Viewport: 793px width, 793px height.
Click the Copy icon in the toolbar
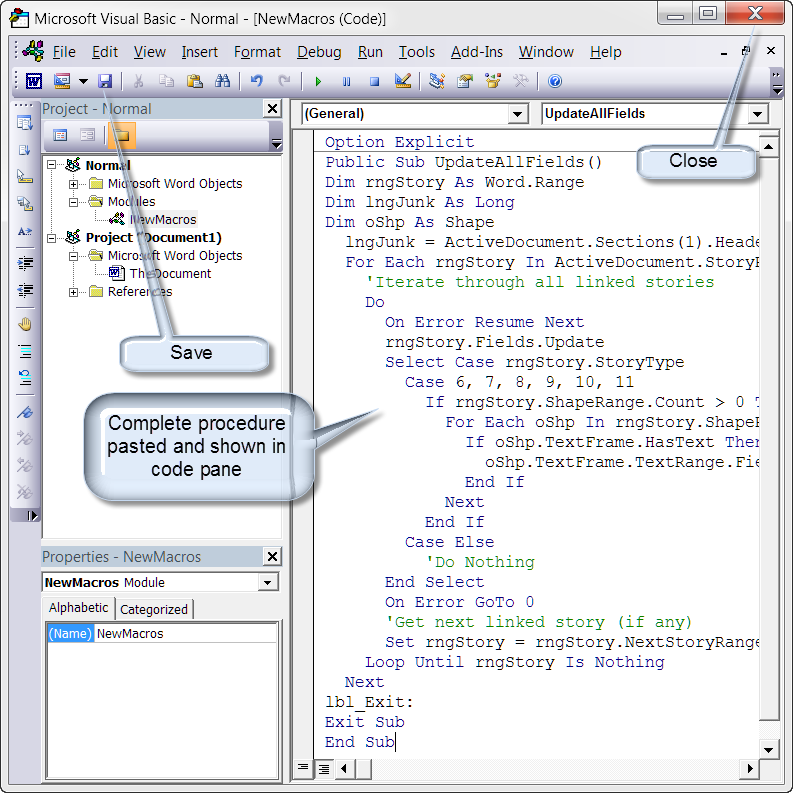(166, 81)
